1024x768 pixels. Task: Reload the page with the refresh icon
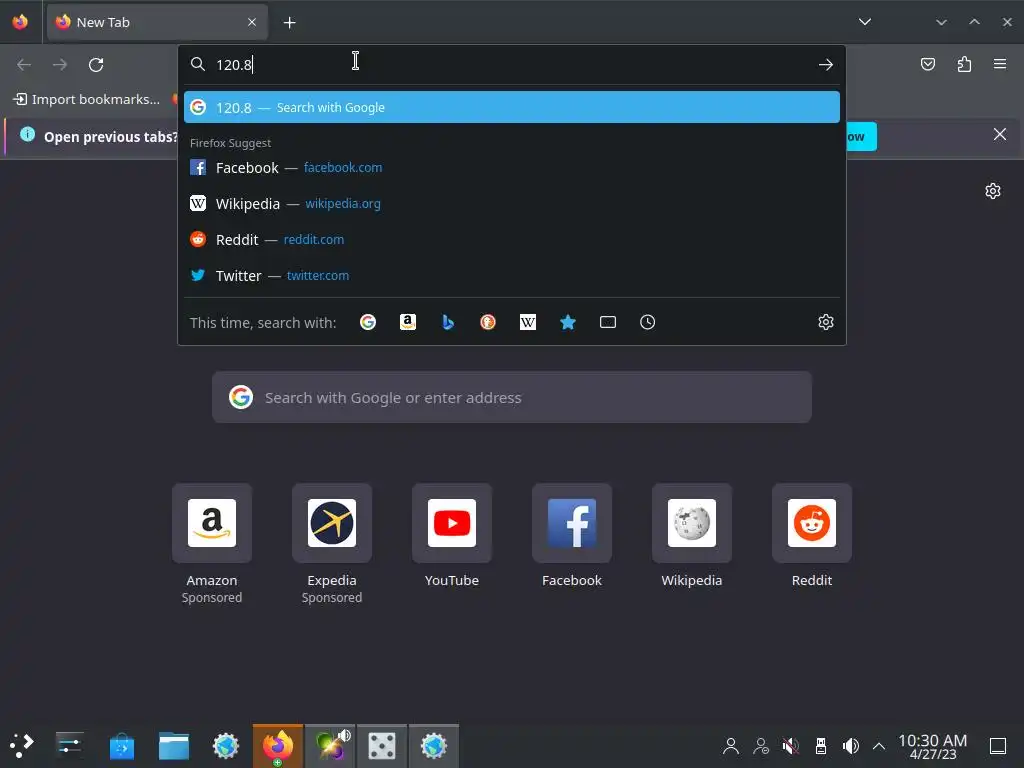(96, 65)
